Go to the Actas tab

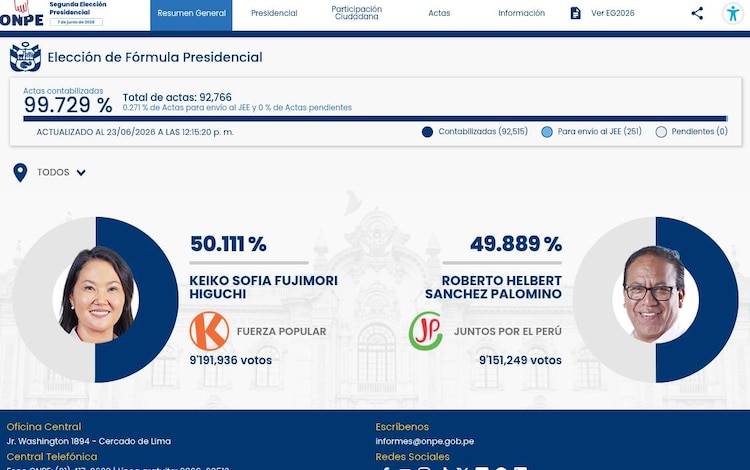click(x=439, y=13)
